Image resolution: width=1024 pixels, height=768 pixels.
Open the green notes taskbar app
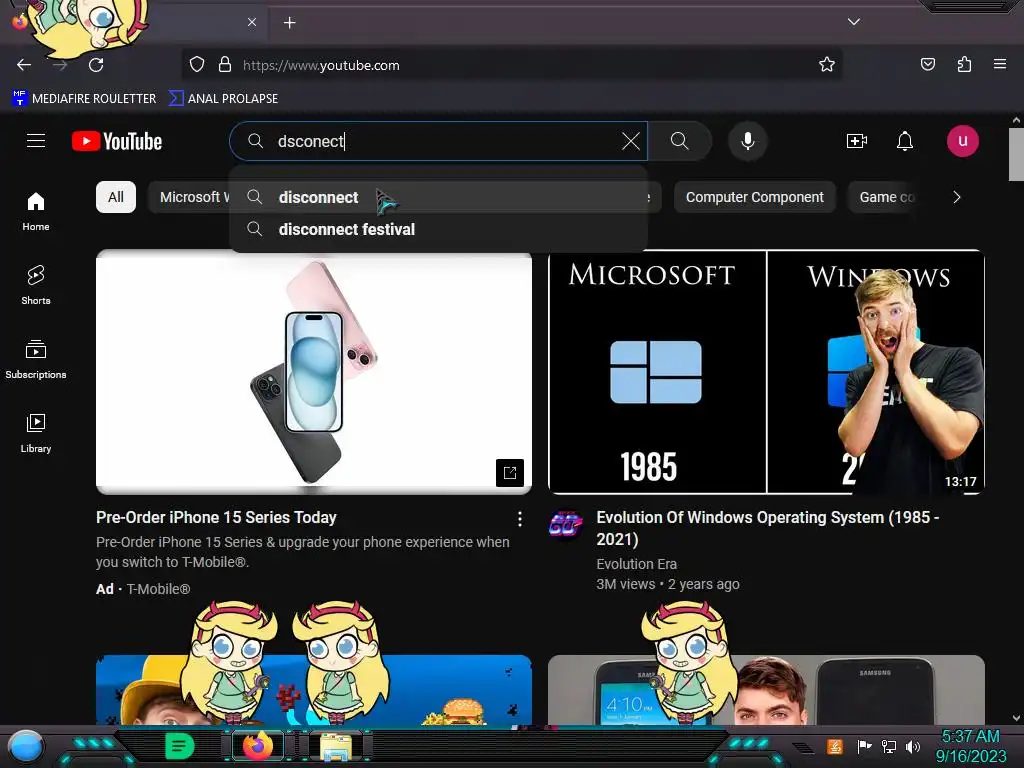180,746
